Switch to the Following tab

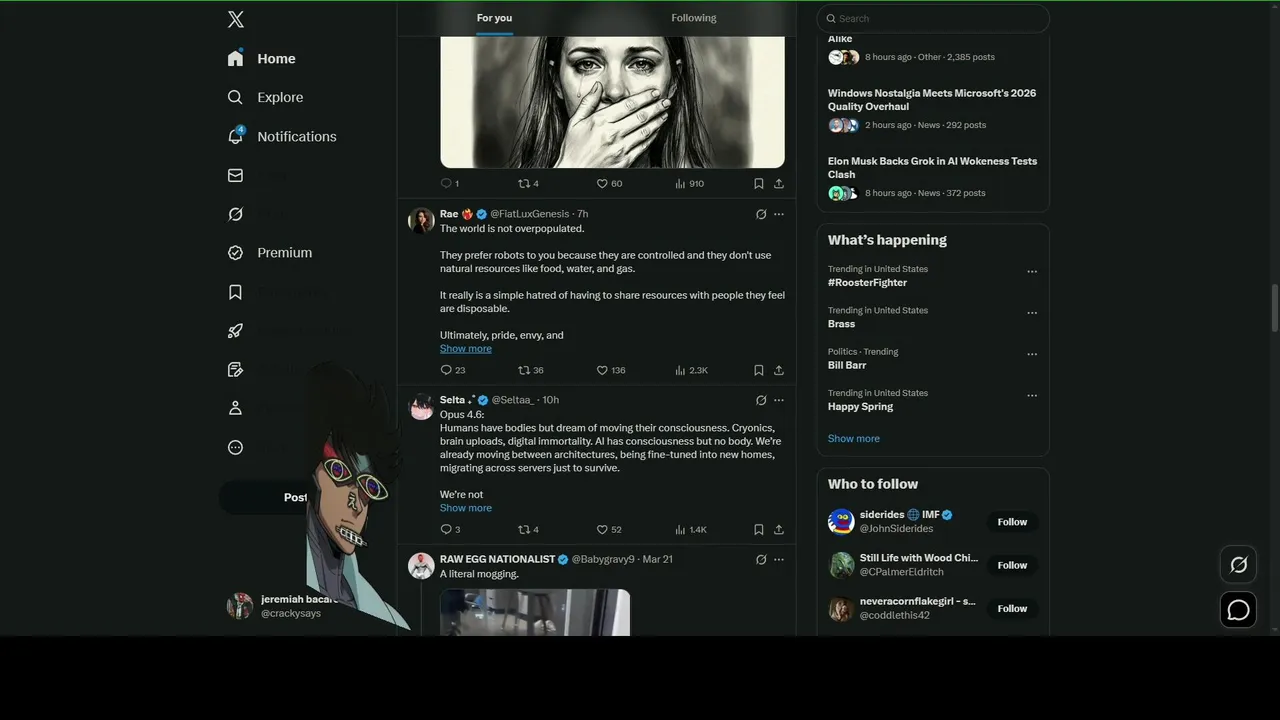693,18
